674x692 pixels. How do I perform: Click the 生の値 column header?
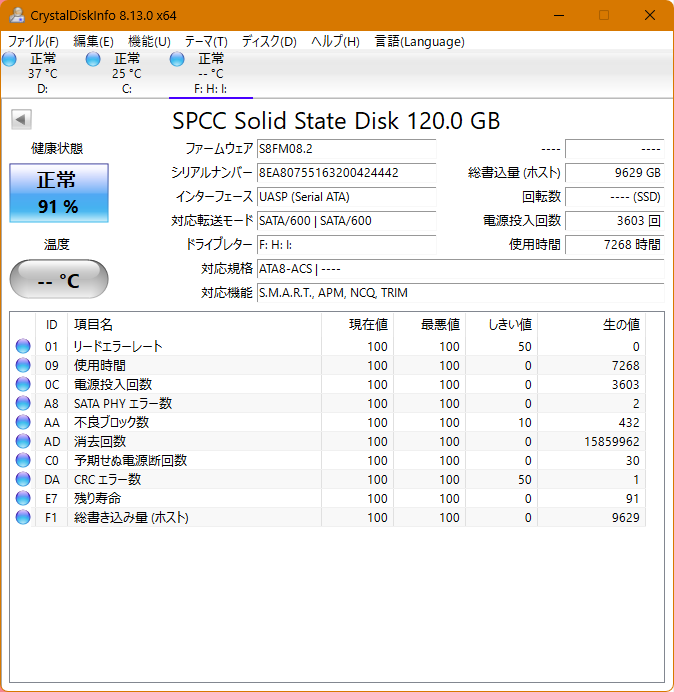pos(591,325)
